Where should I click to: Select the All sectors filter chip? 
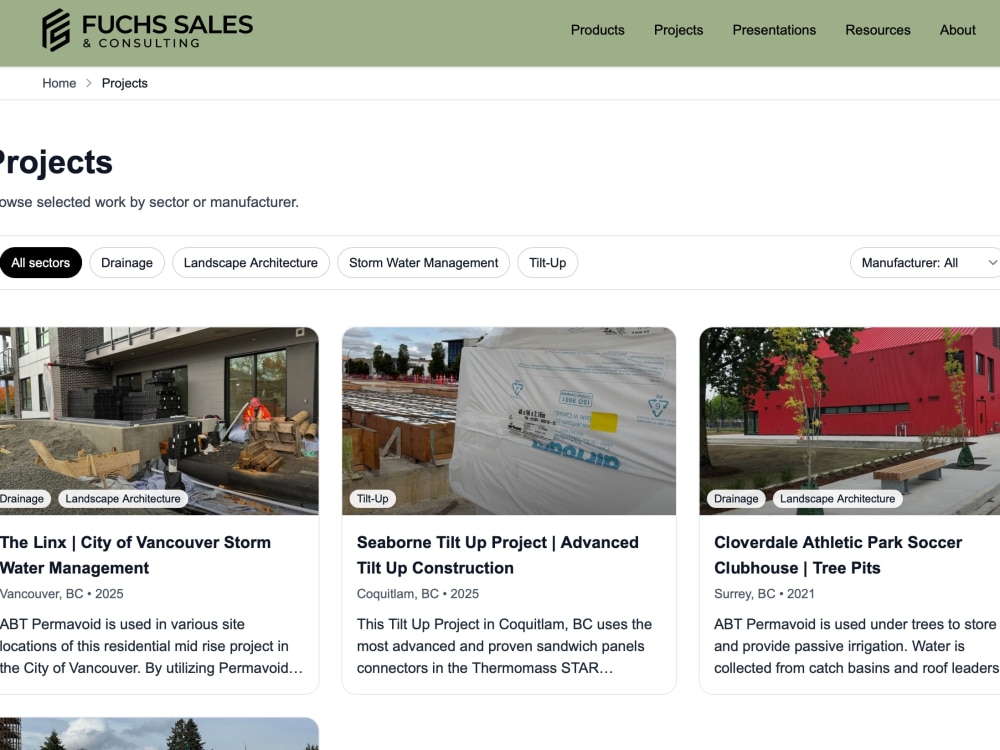[40, 263]
